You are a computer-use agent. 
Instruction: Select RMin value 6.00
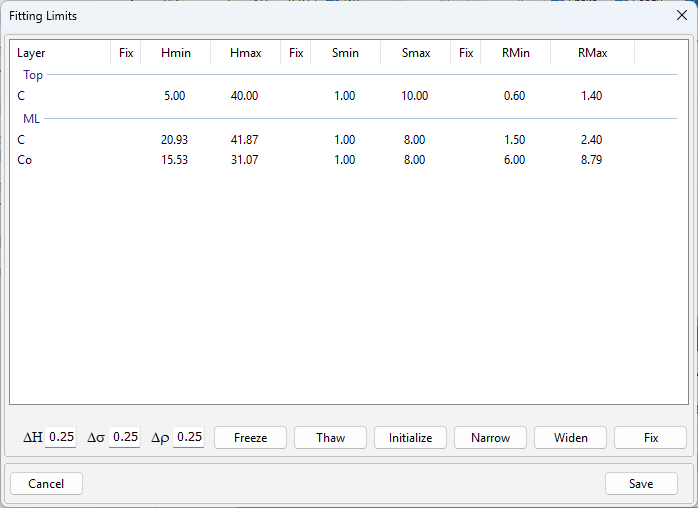click(x=515, y=160)
